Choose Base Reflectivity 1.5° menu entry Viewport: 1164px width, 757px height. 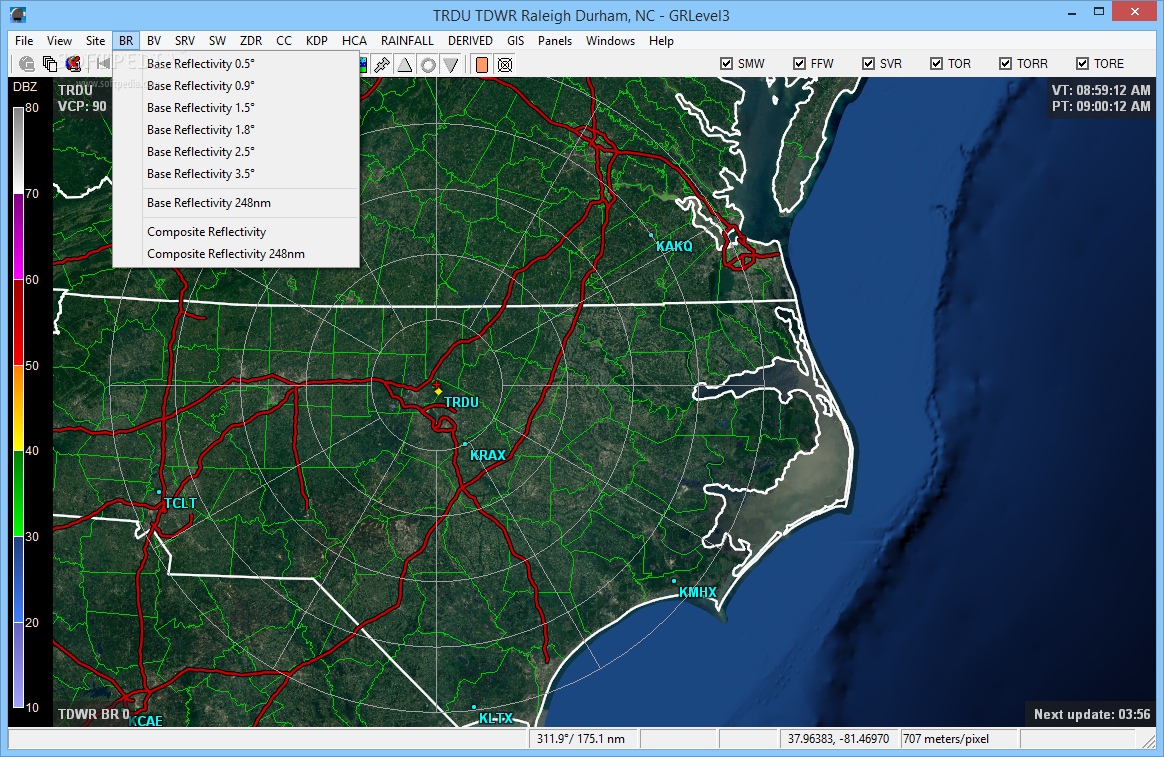point(236,108)
